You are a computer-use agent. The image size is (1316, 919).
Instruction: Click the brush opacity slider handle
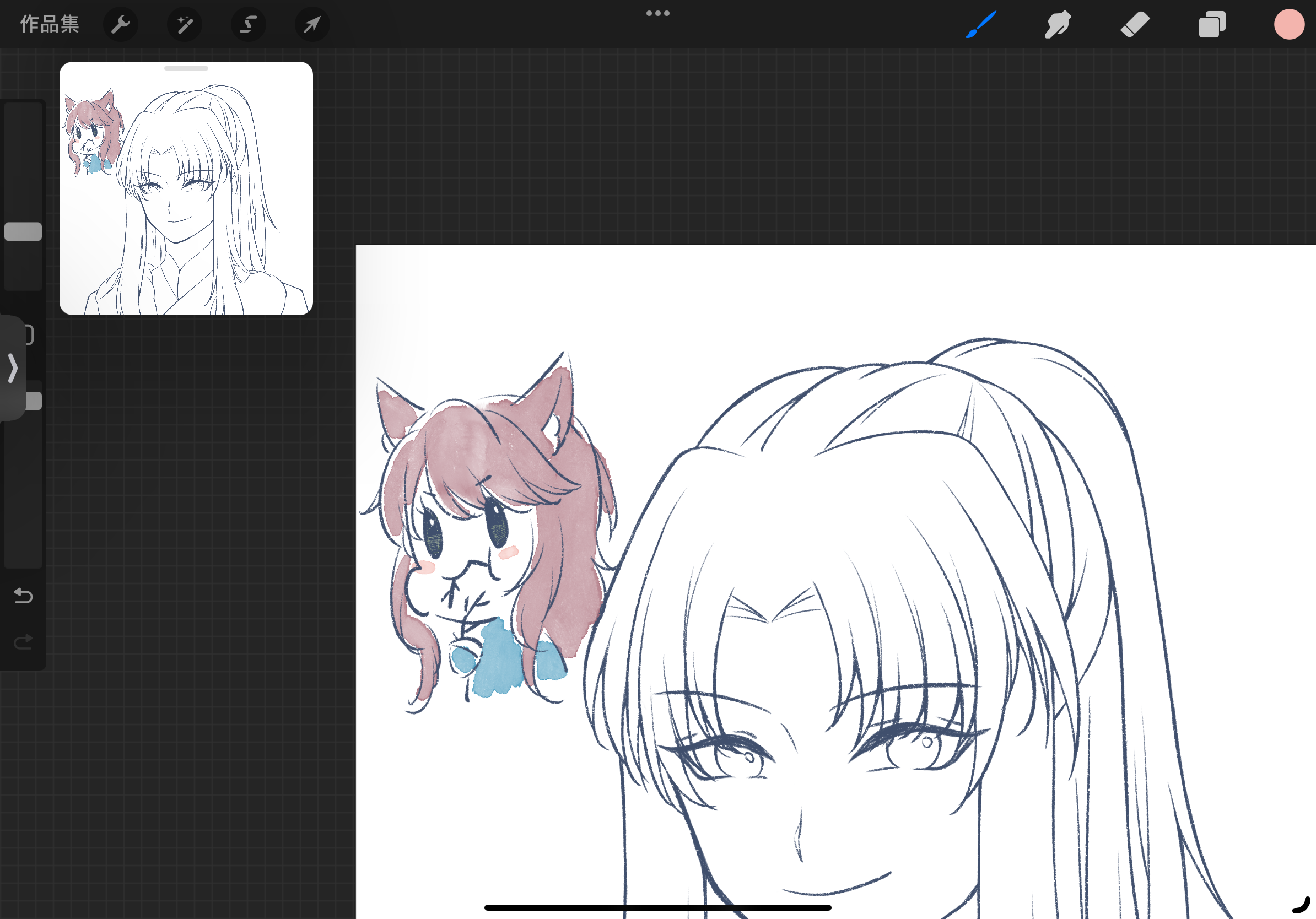click(x=33, y=401)
